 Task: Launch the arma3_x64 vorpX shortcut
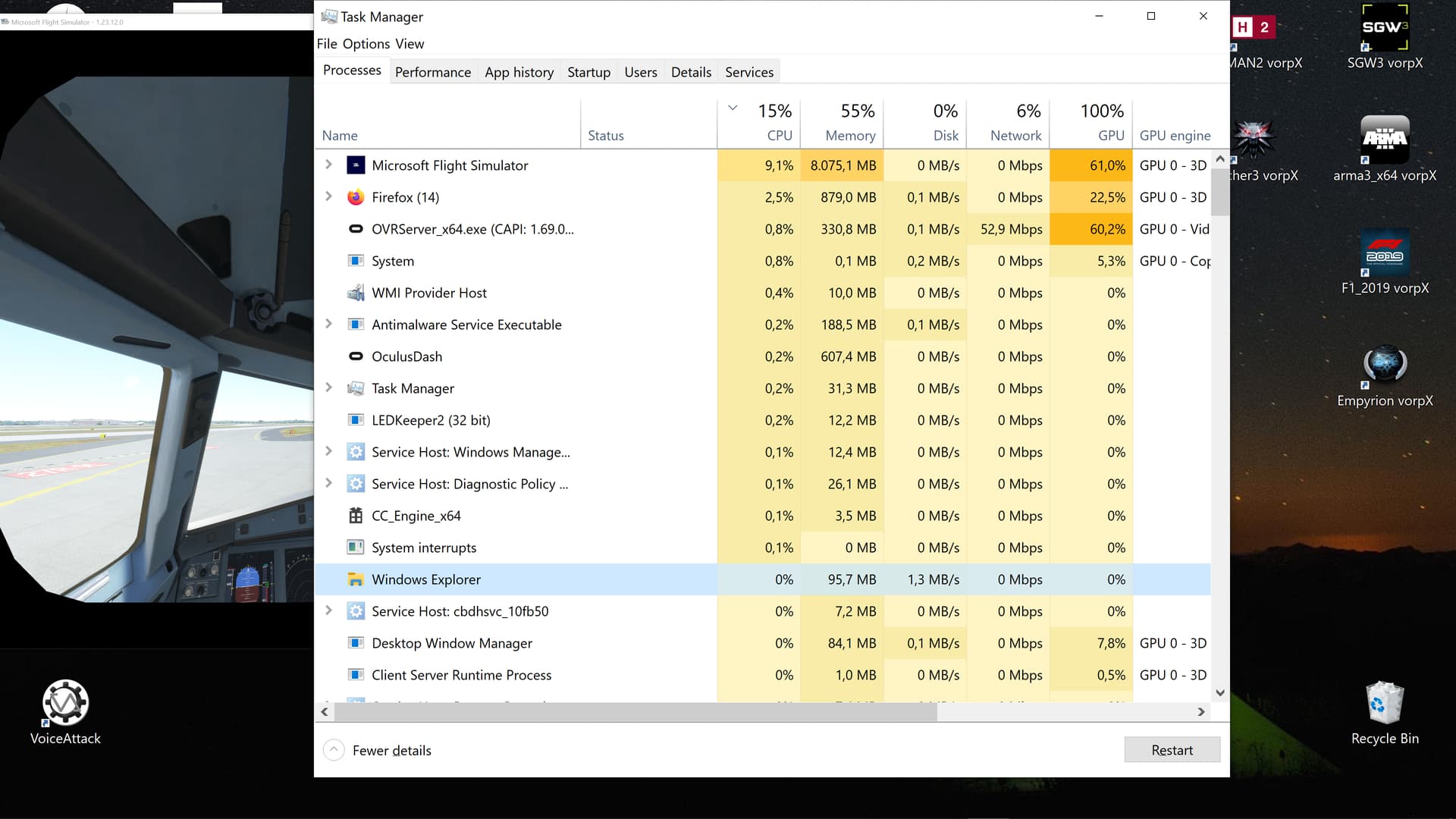(x=1385, y=140)
